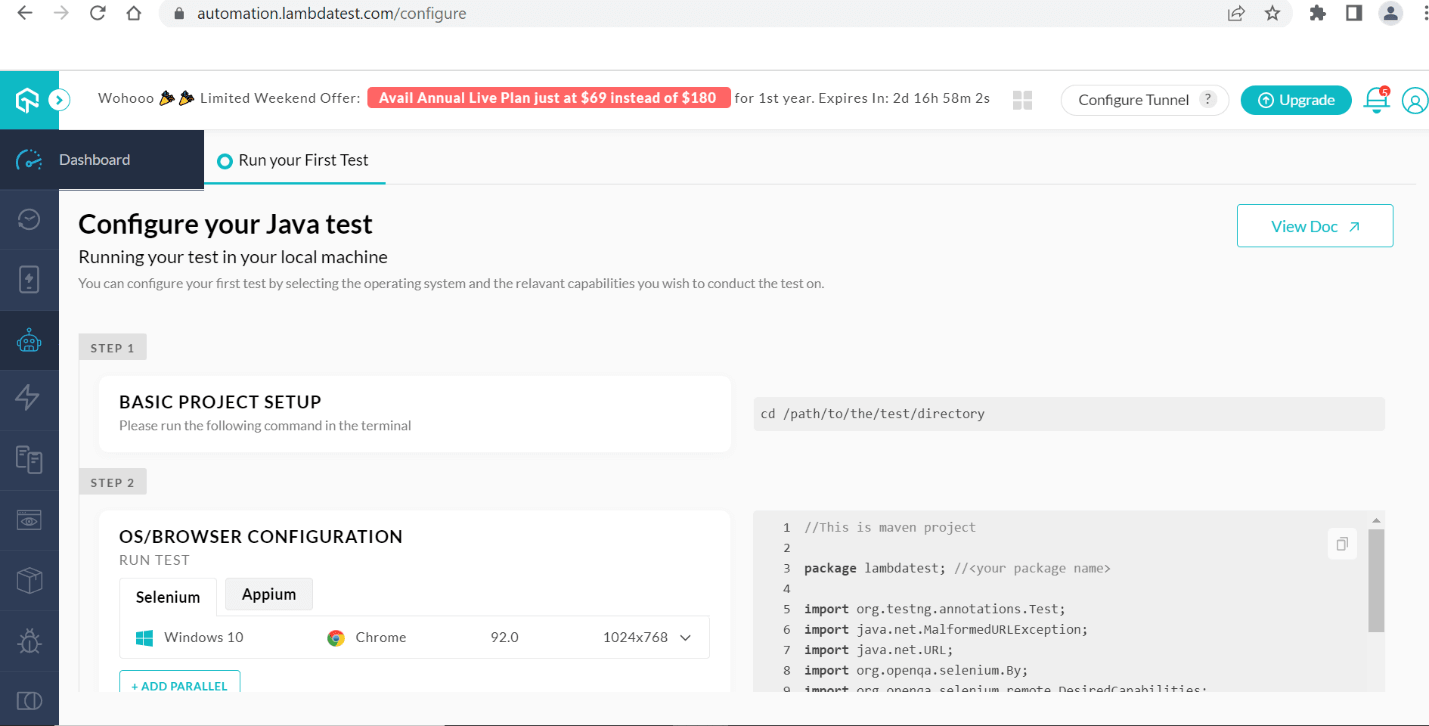Switch to the Appium tab
The image size is (1429, 726).
[x=268, y=593]
